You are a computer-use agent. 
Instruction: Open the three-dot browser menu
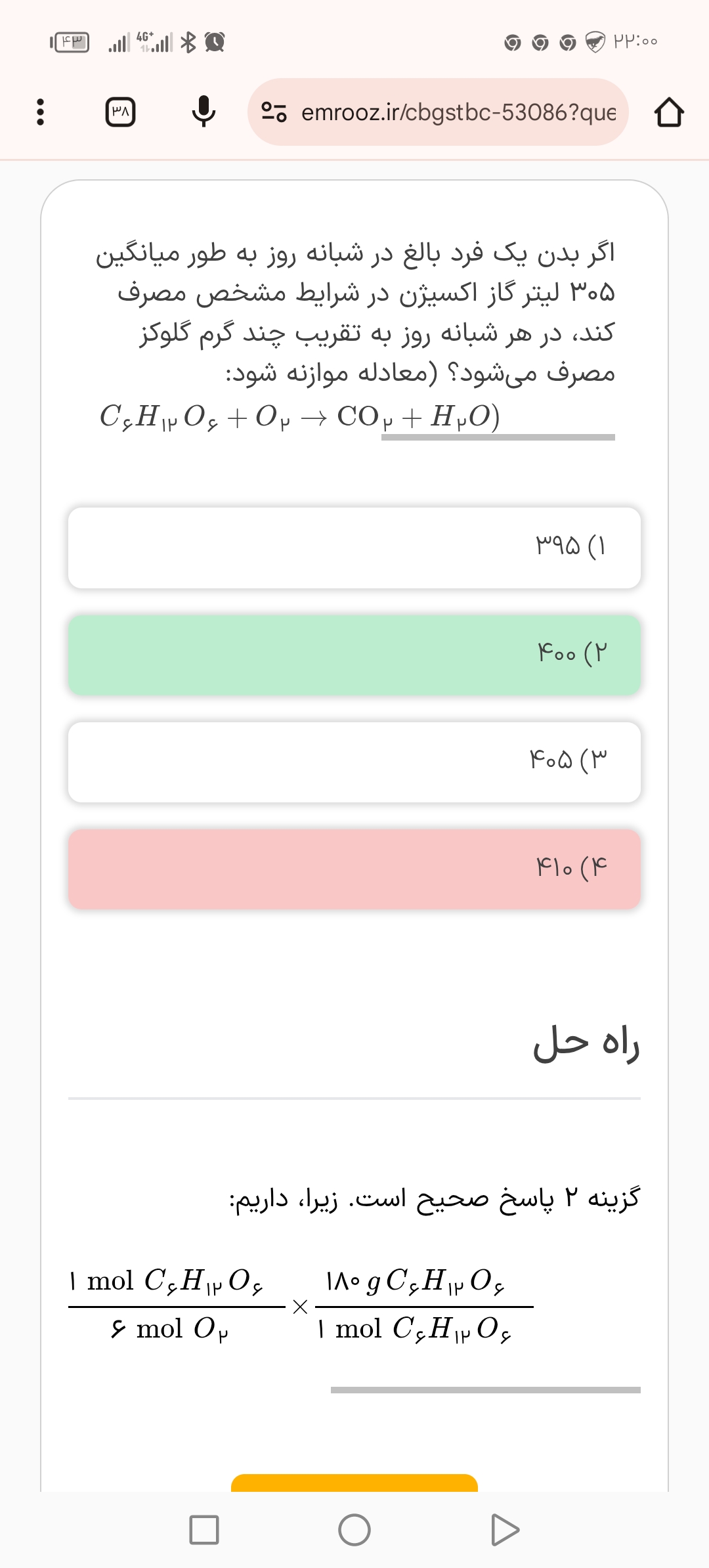[x=41, y=112]
